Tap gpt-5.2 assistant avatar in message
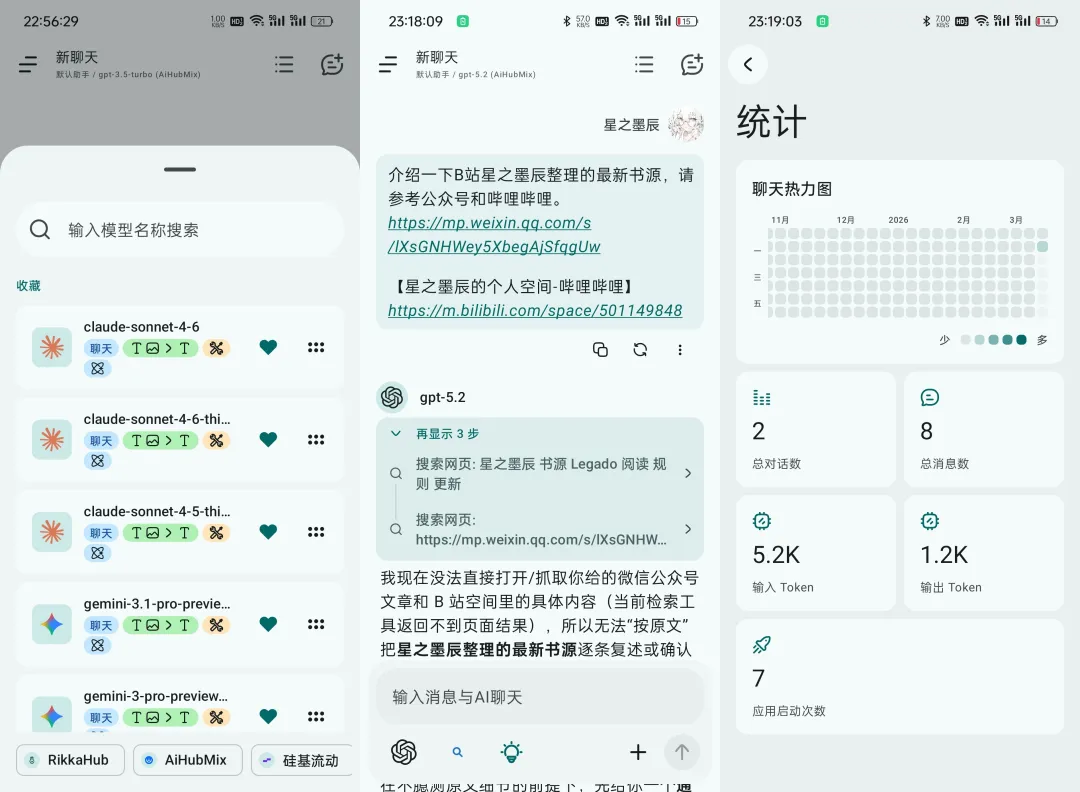This screenshot has height=792, width=1080. pyautogui.click(x=392, y=397)
